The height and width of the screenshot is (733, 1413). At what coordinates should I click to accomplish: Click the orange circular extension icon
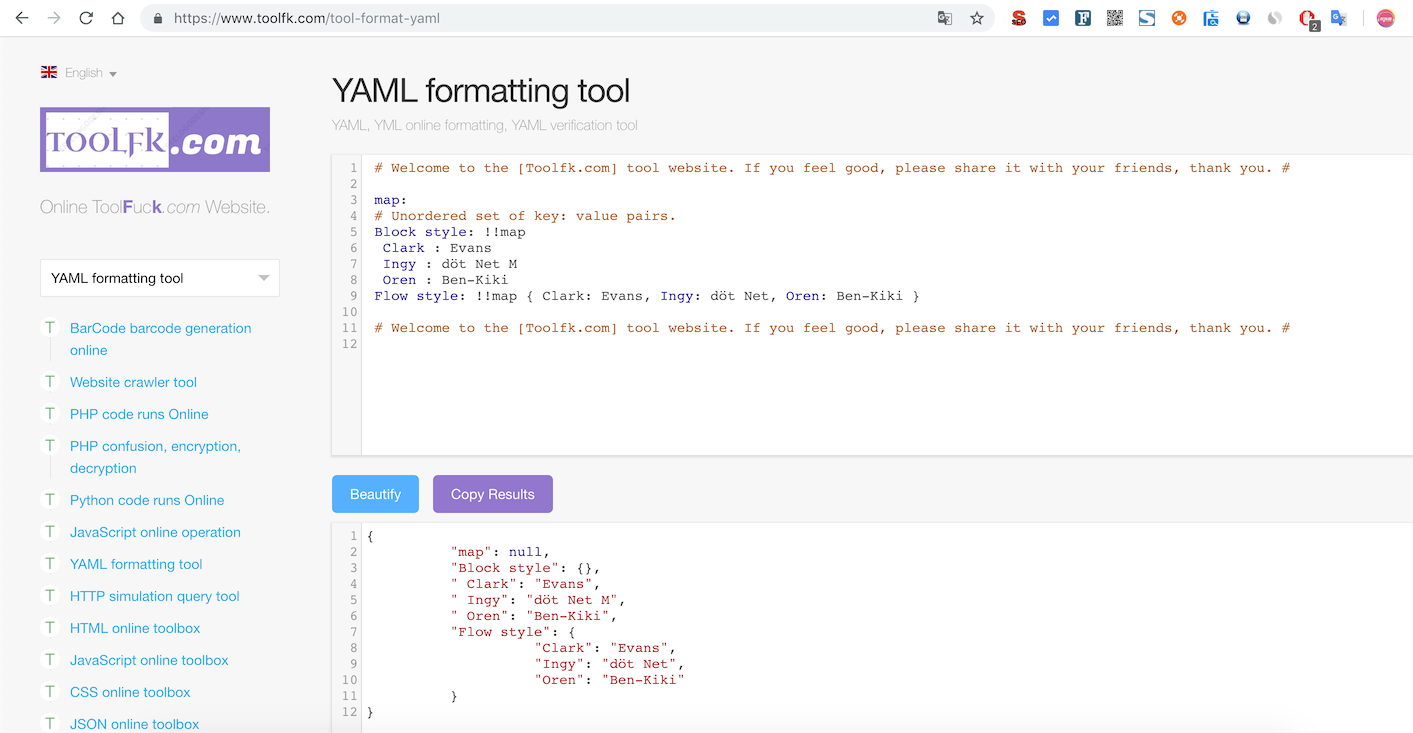(1179, 18)
